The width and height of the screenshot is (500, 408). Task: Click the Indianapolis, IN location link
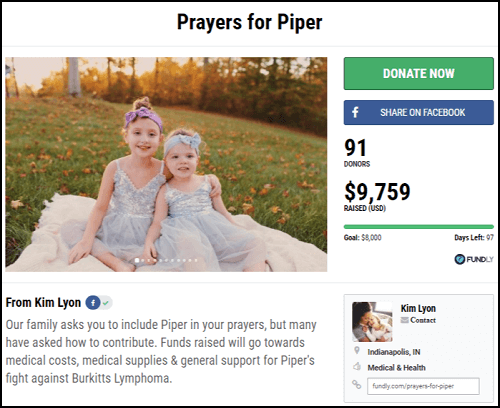[394, 352]
